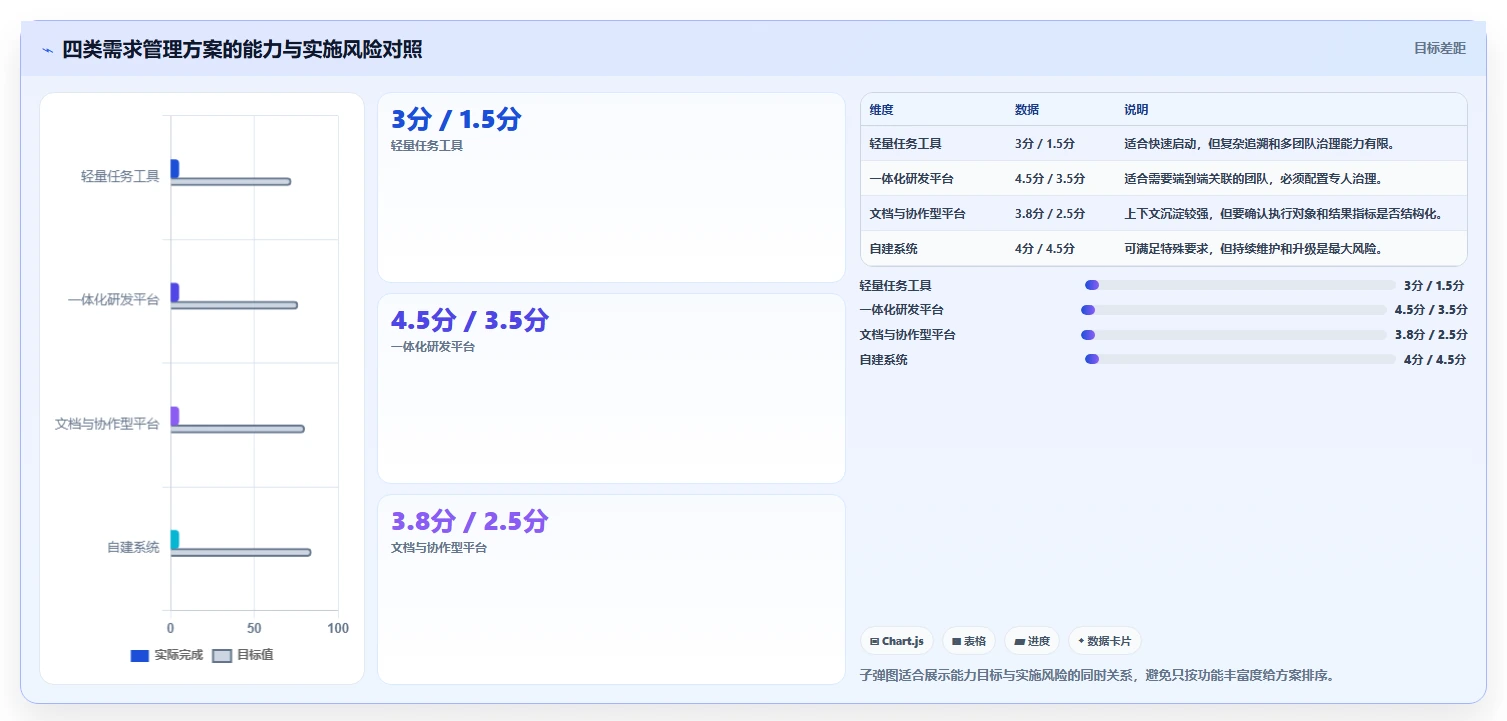Viewport: 1507px width, 721px height.
Task: Click the 50 tick on the chart axis
Action: 254,628
